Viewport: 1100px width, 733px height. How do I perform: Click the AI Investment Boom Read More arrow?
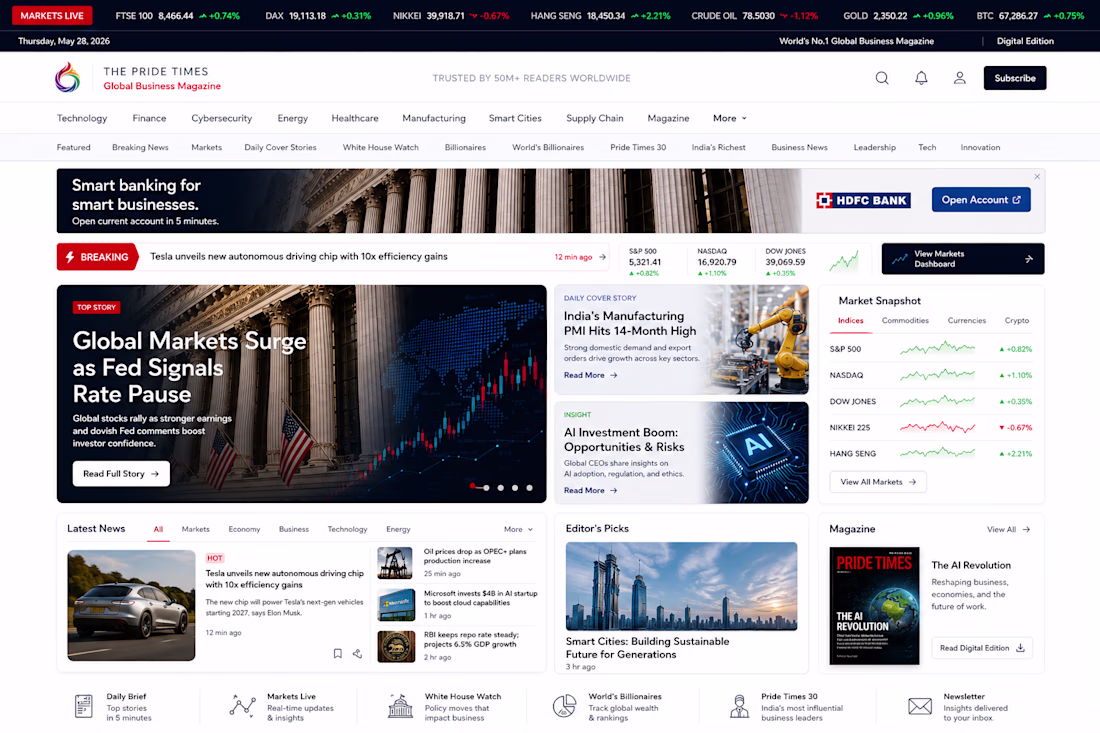614,490
